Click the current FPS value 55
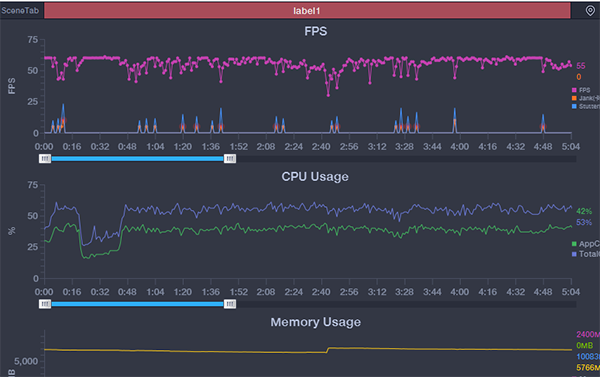 [x=580, y=66]
